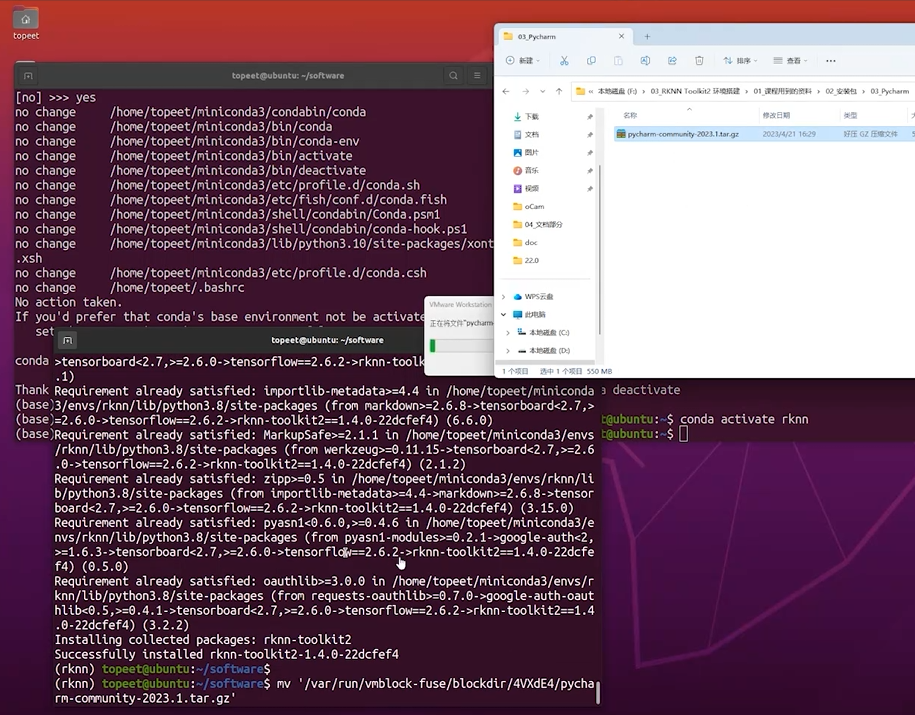Click new-tab icon in front terminal titlebar
915x715 pixels.
(x=68, y=340)
